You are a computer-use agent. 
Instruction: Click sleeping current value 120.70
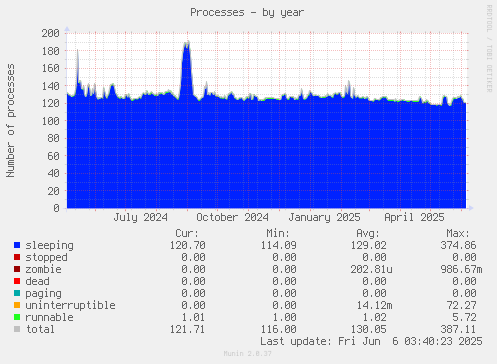point(188,245)
